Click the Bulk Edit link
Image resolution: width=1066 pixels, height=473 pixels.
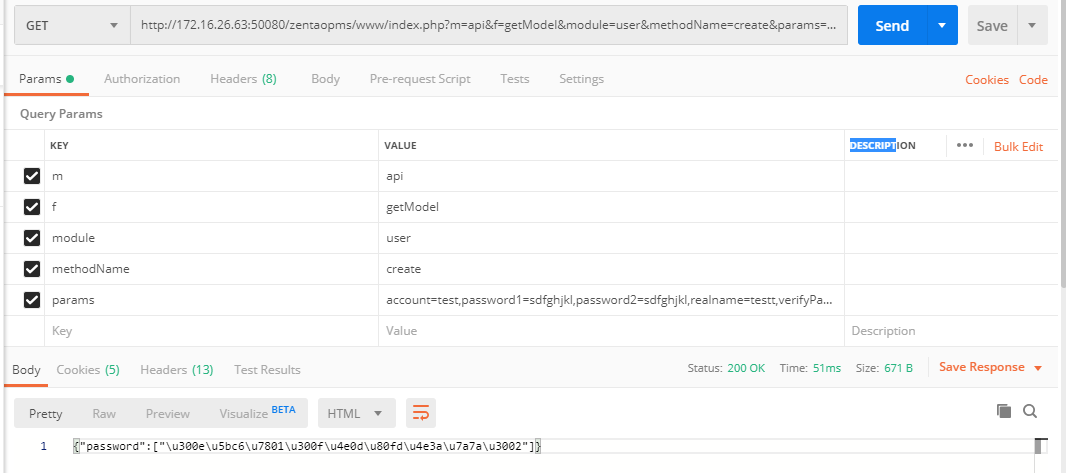point(1018,146)
